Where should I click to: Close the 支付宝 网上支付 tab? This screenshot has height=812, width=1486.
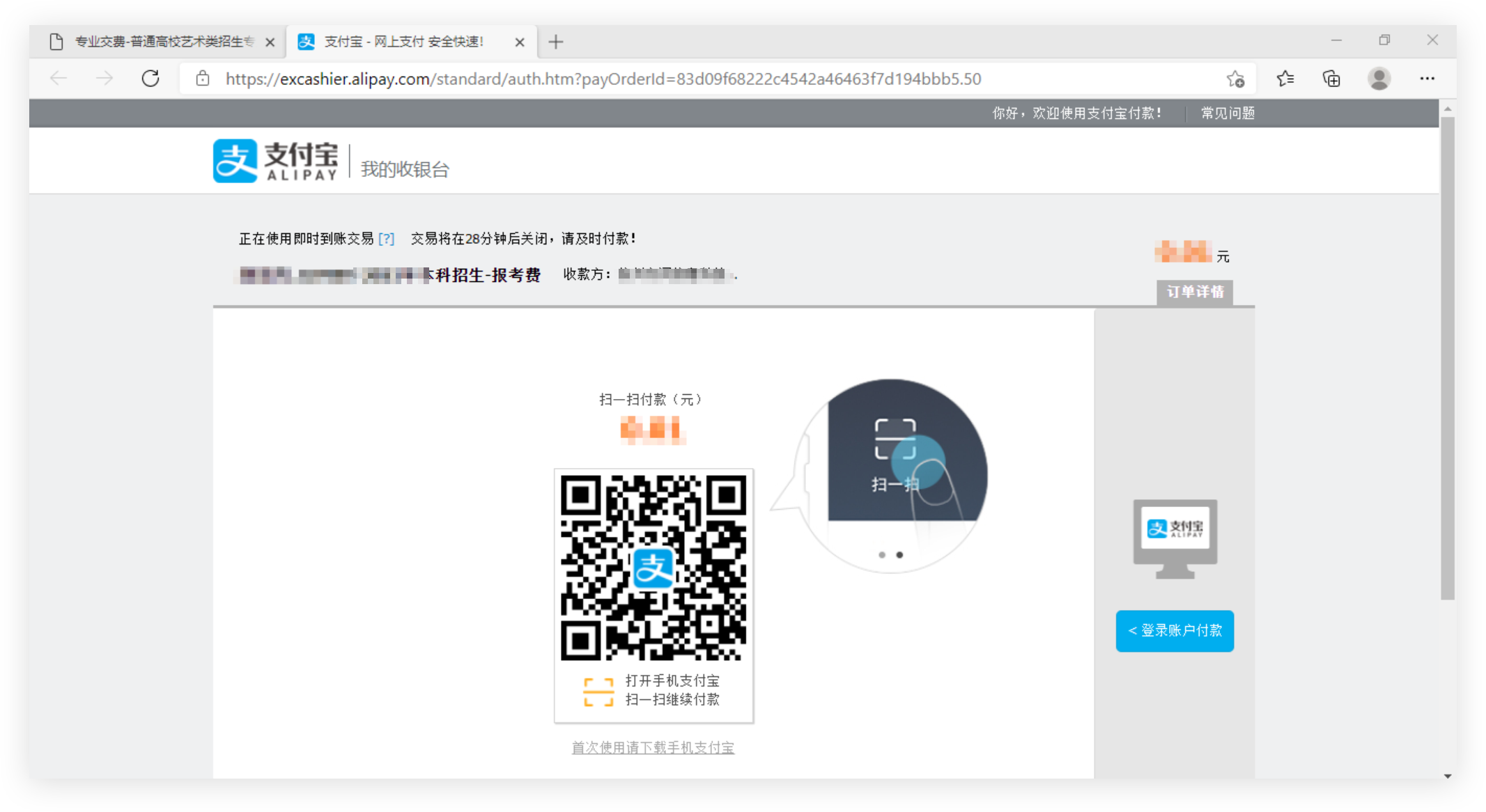(x=520, y=42)
